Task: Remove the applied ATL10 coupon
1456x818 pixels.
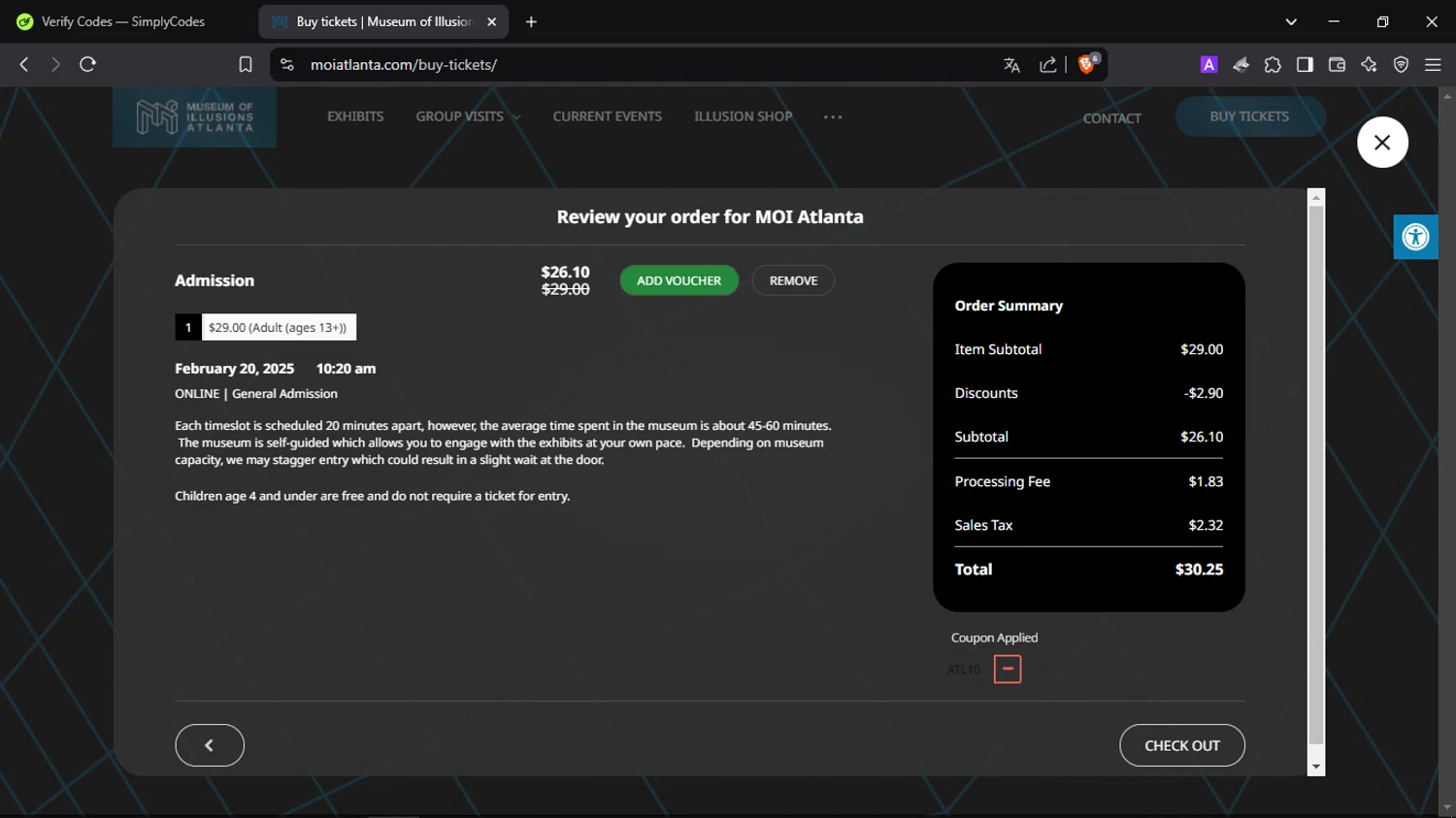Action: pos(1008,669)
